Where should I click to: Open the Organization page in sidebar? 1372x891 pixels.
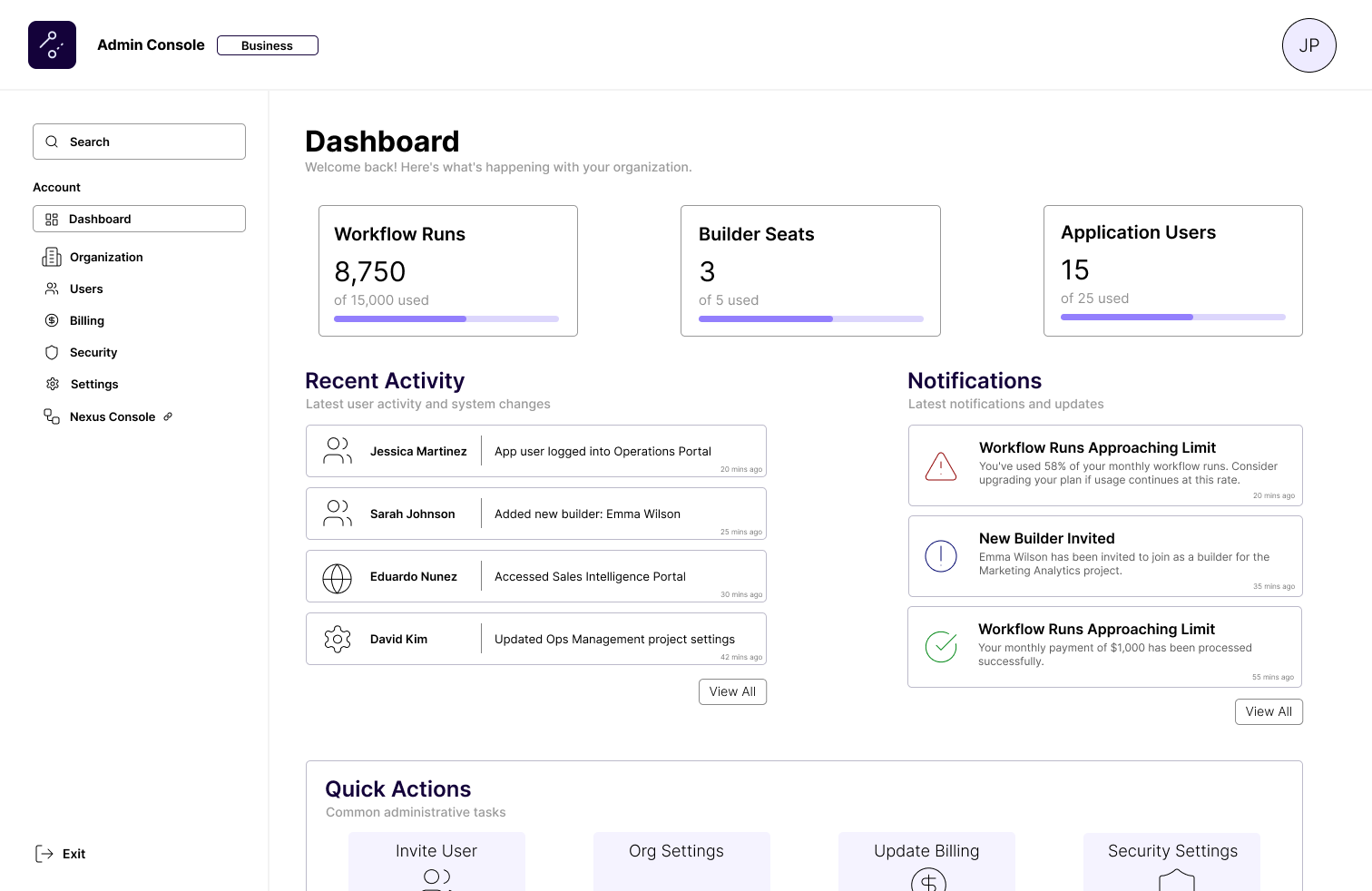[106, 258]
